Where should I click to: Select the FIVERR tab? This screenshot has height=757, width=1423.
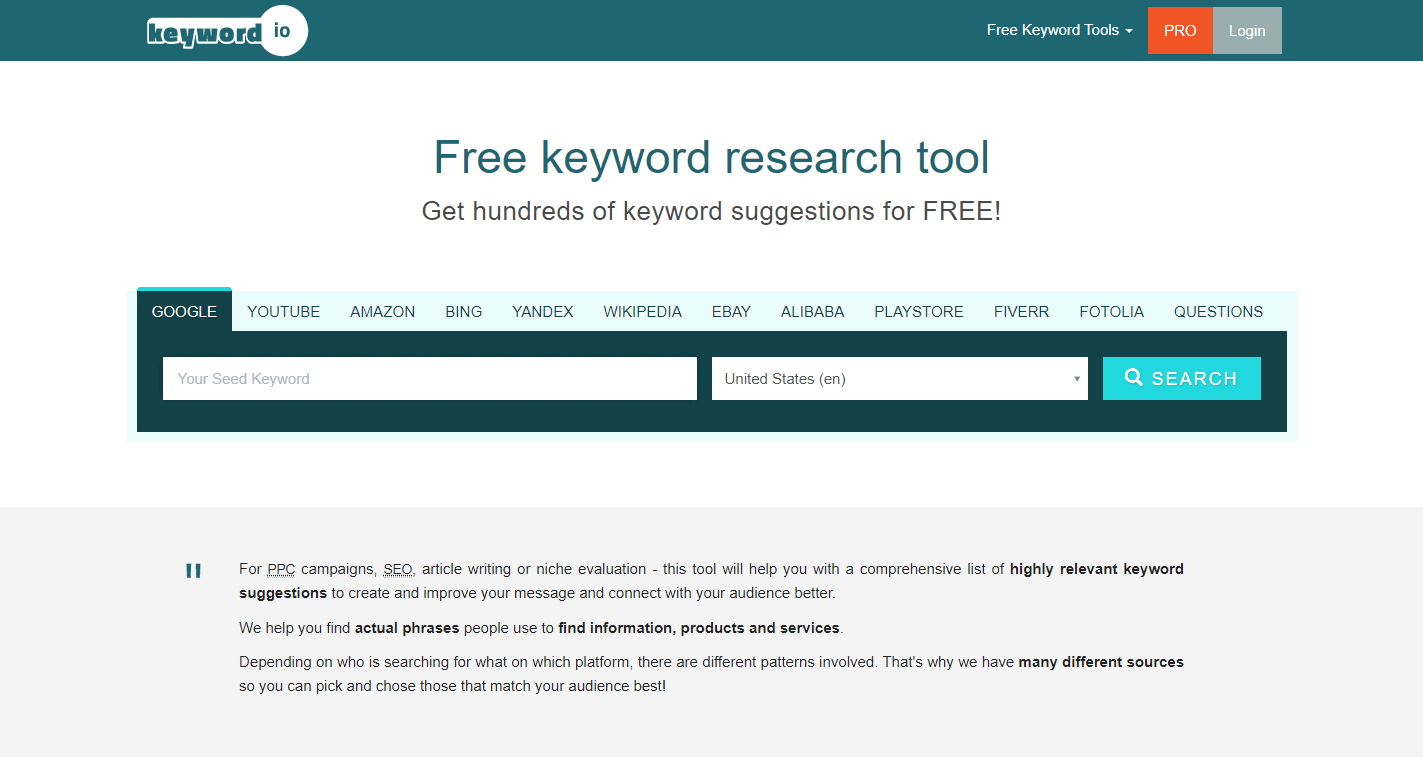(x=1022, y=311)
